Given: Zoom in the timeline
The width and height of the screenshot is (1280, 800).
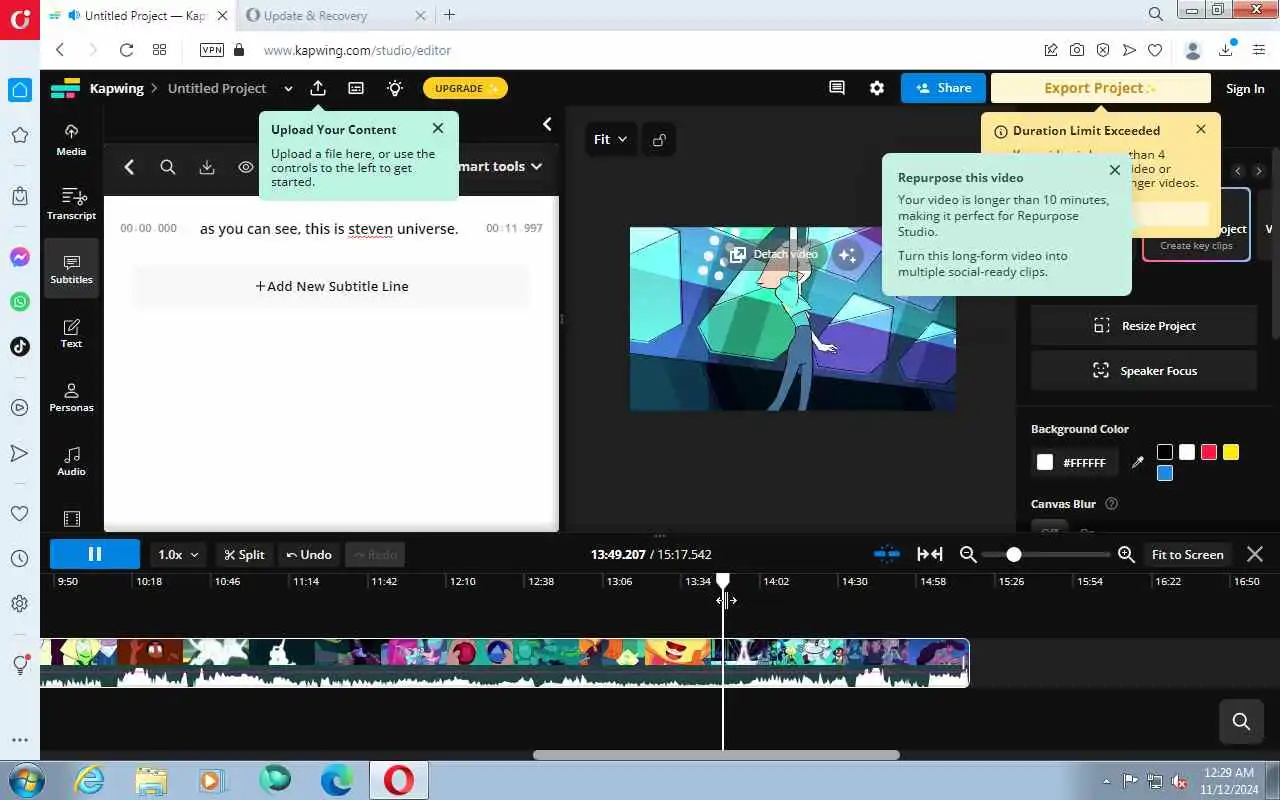Looking at the screenshot, I should coord(1126,554).
